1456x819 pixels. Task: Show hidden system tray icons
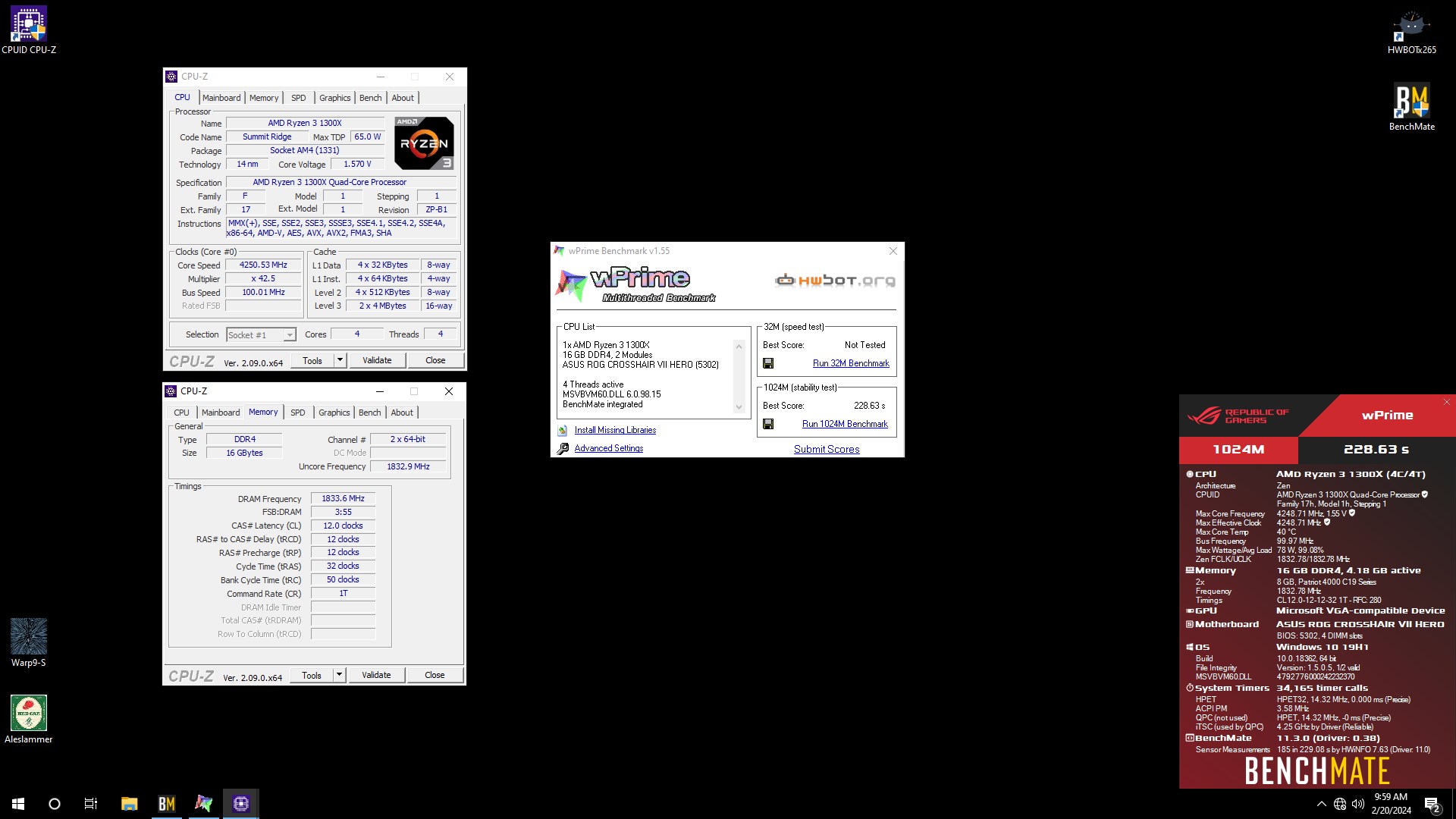click(x=1321, y=804)
